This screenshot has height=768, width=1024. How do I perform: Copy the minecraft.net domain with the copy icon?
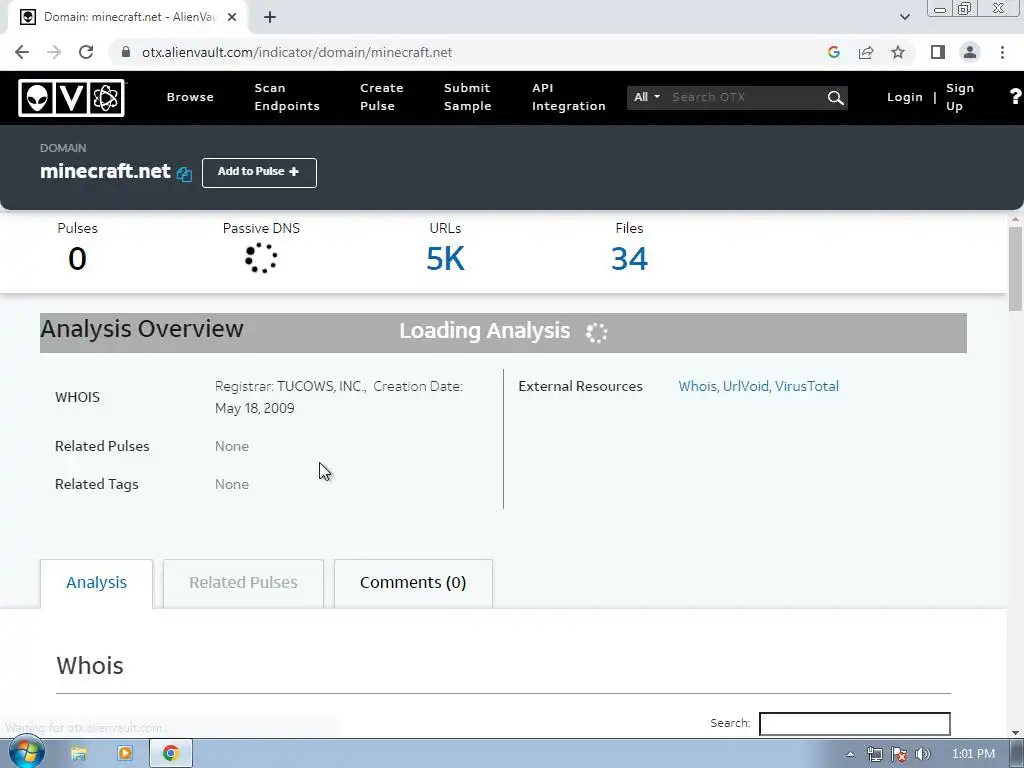(184, 174)
